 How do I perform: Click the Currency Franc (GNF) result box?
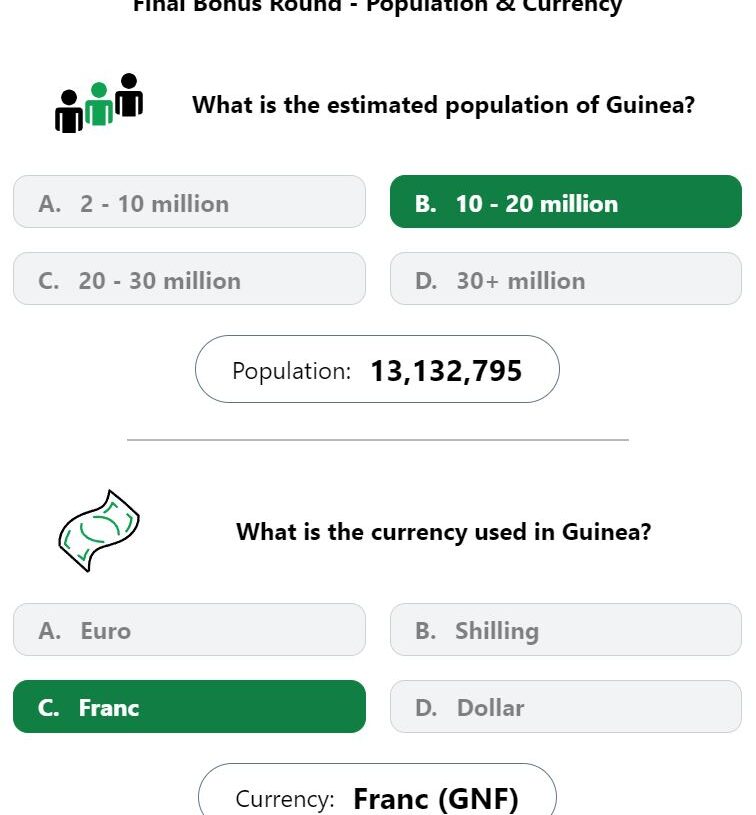[377, 790]
